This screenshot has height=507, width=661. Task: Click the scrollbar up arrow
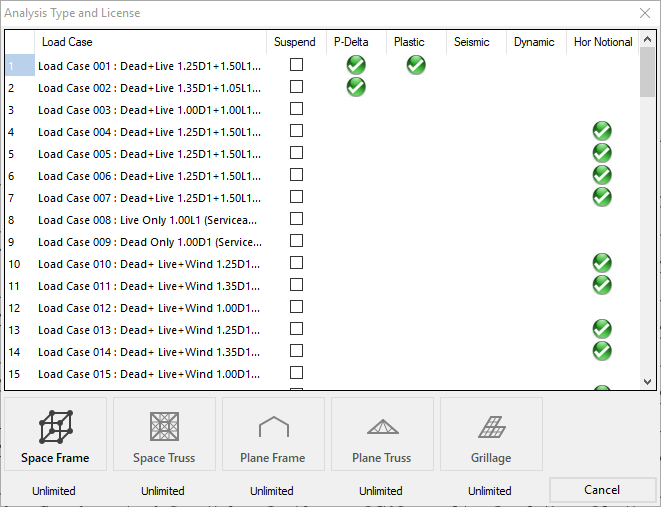click(648, 40)
